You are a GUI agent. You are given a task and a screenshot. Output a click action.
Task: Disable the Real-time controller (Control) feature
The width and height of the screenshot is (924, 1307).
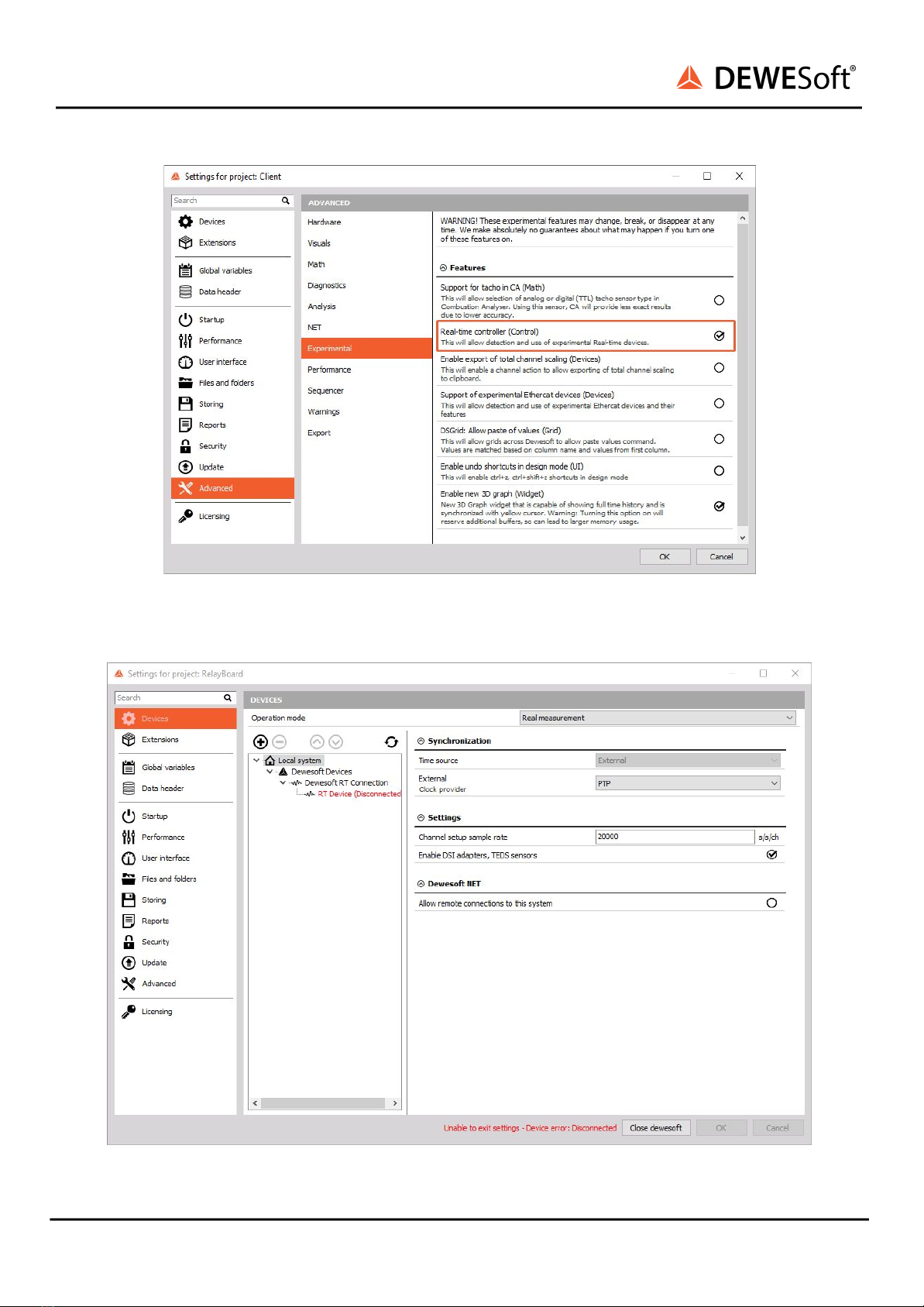pos(719,335)
